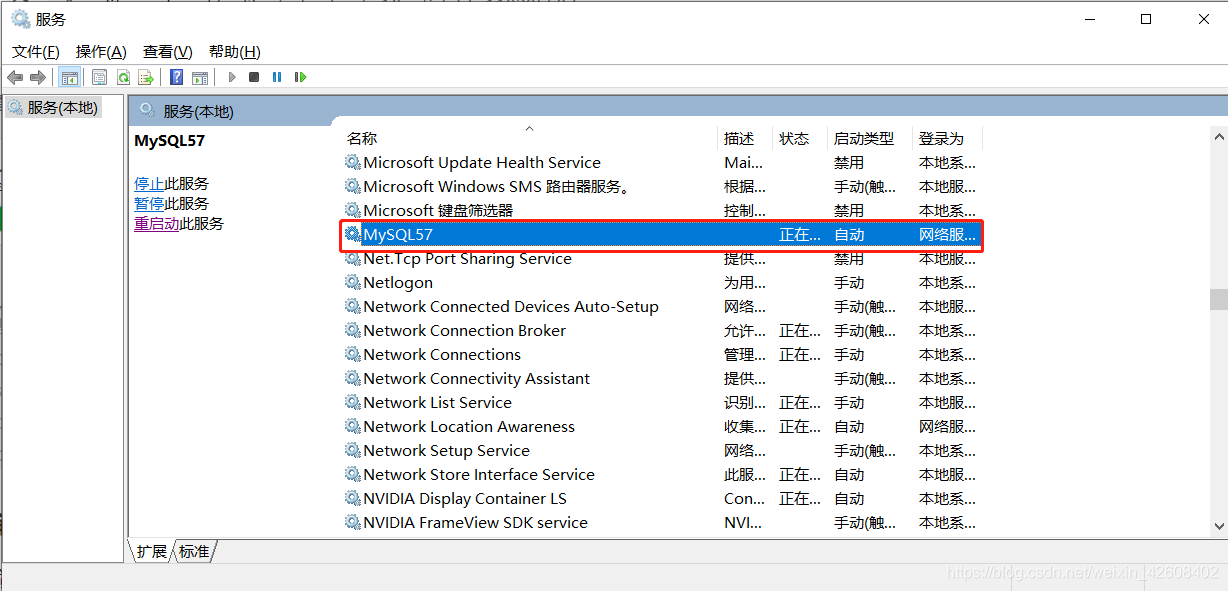Click gear icon of Netlogon row
This screenshot has width=1228, height=591.
point(352,282)
